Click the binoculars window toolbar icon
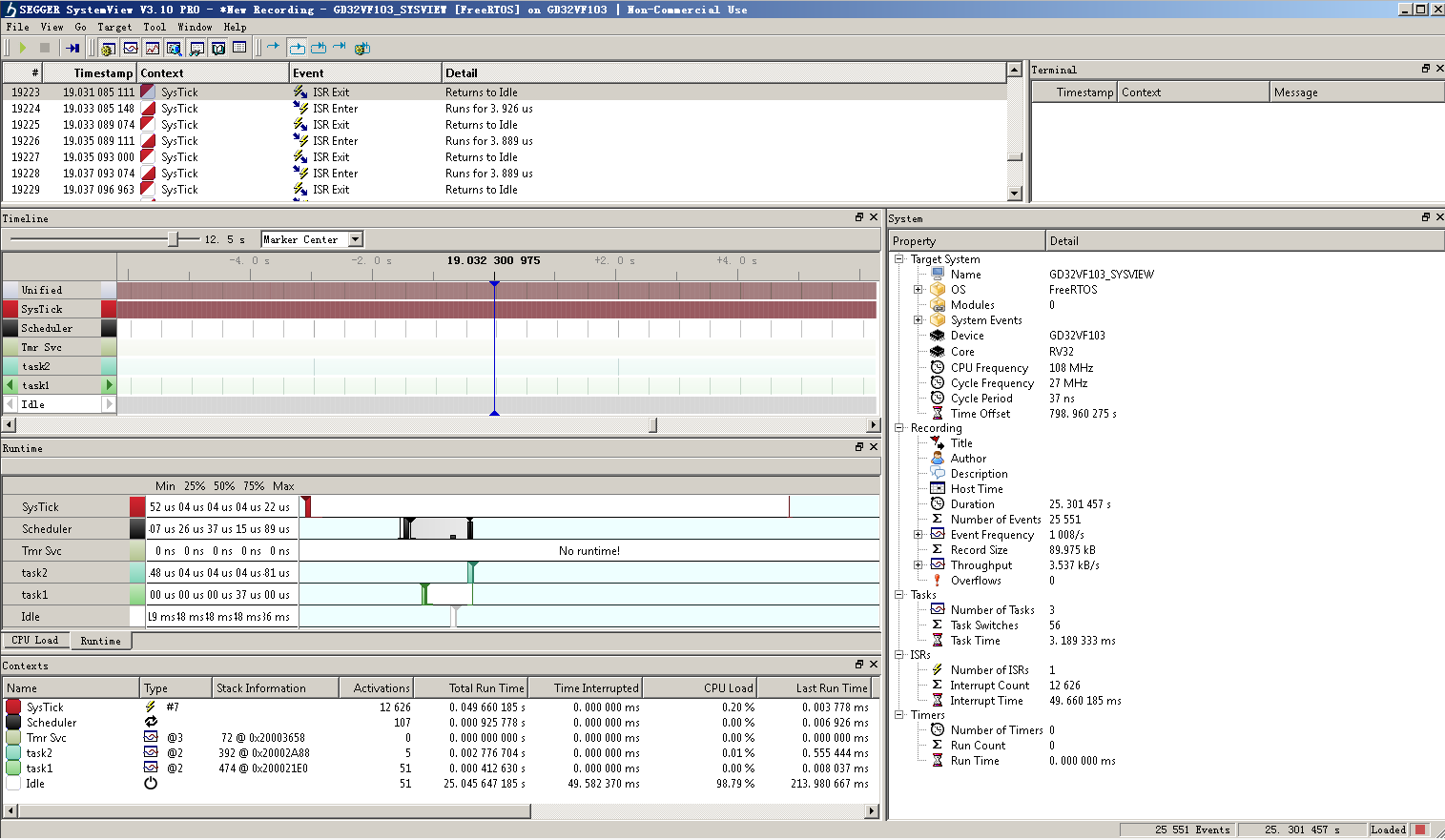 click(x=196, y=48)
